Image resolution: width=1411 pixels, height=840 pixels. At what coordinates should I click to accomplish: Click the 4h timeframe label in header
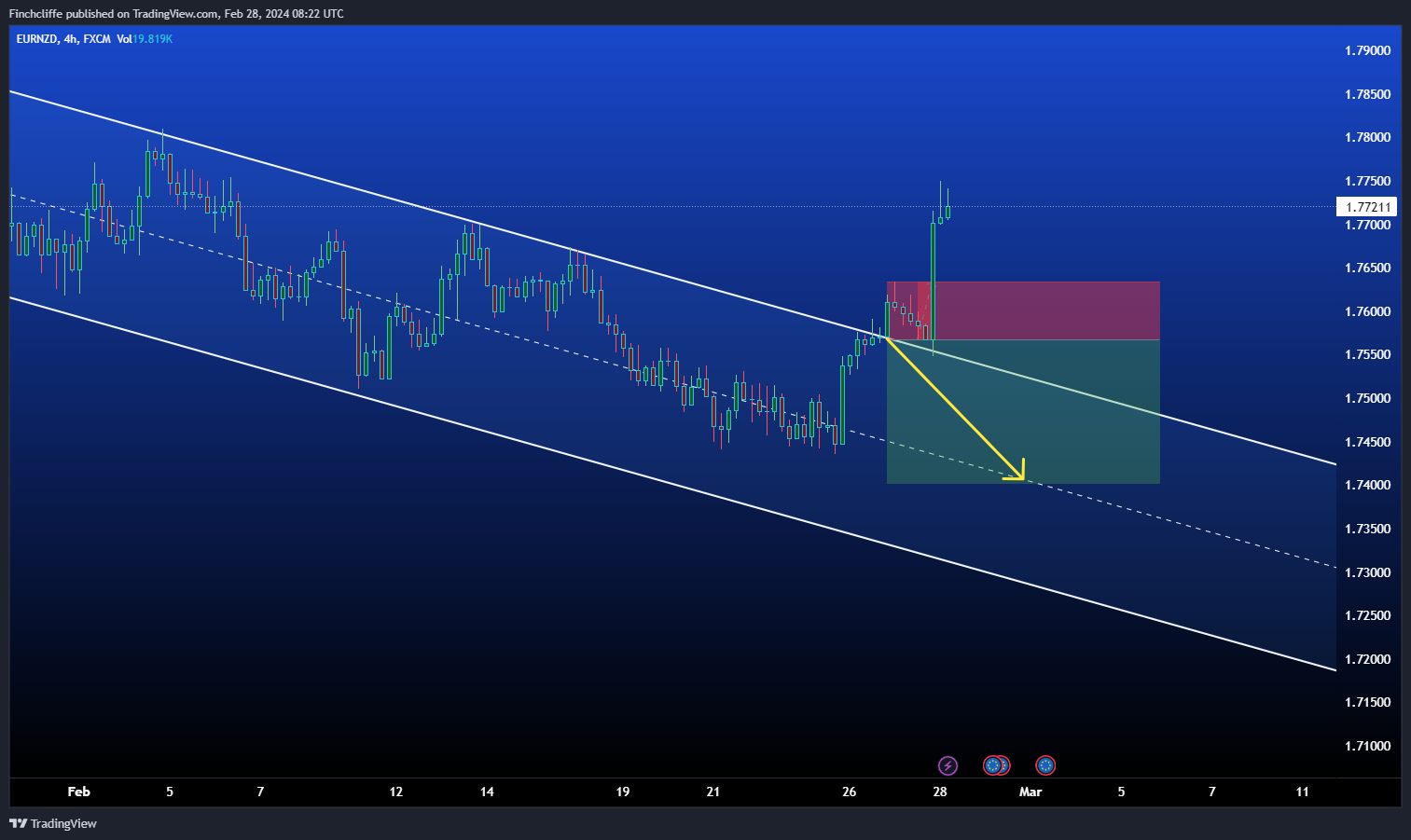coord(71,39)
